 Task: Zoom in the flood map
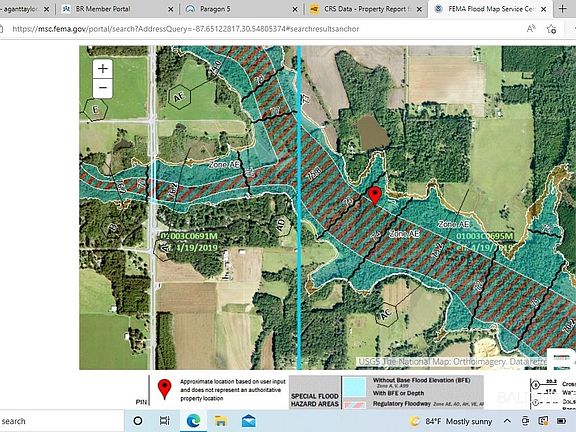point(102,69)
